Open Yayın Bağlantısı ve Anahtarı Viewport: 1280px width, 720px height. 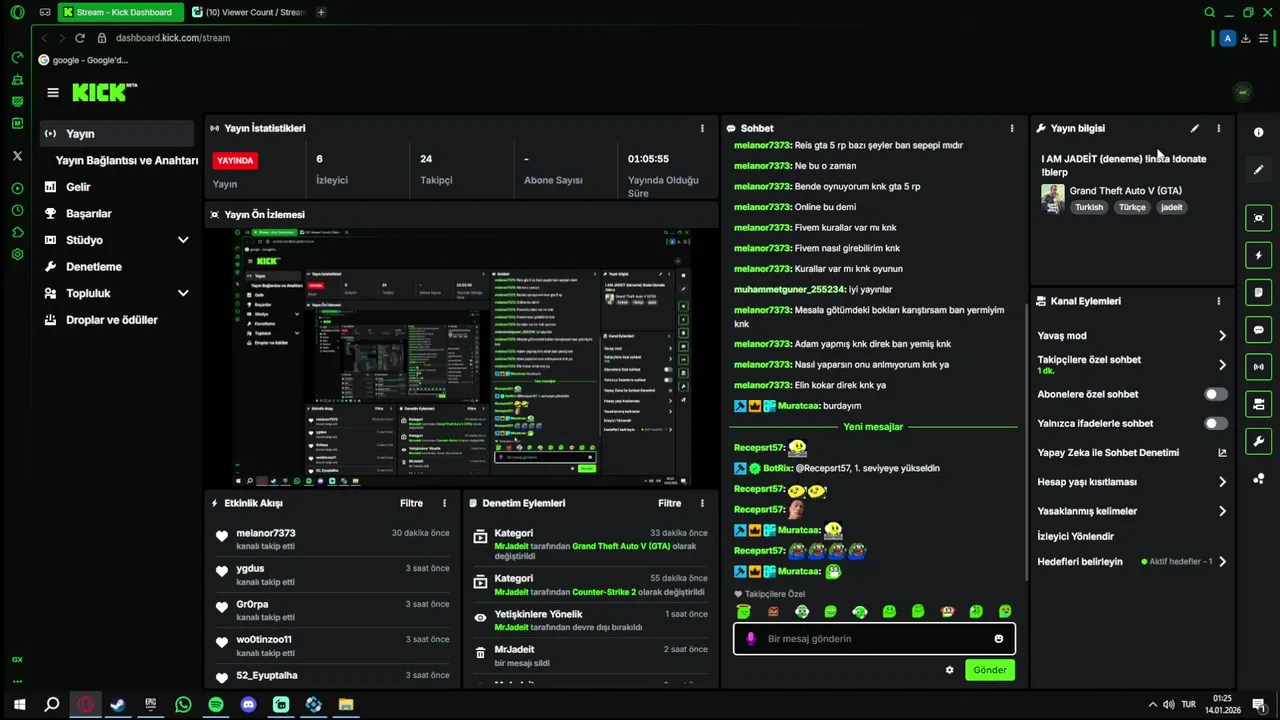pyautogui.click(x=126, y=160)
